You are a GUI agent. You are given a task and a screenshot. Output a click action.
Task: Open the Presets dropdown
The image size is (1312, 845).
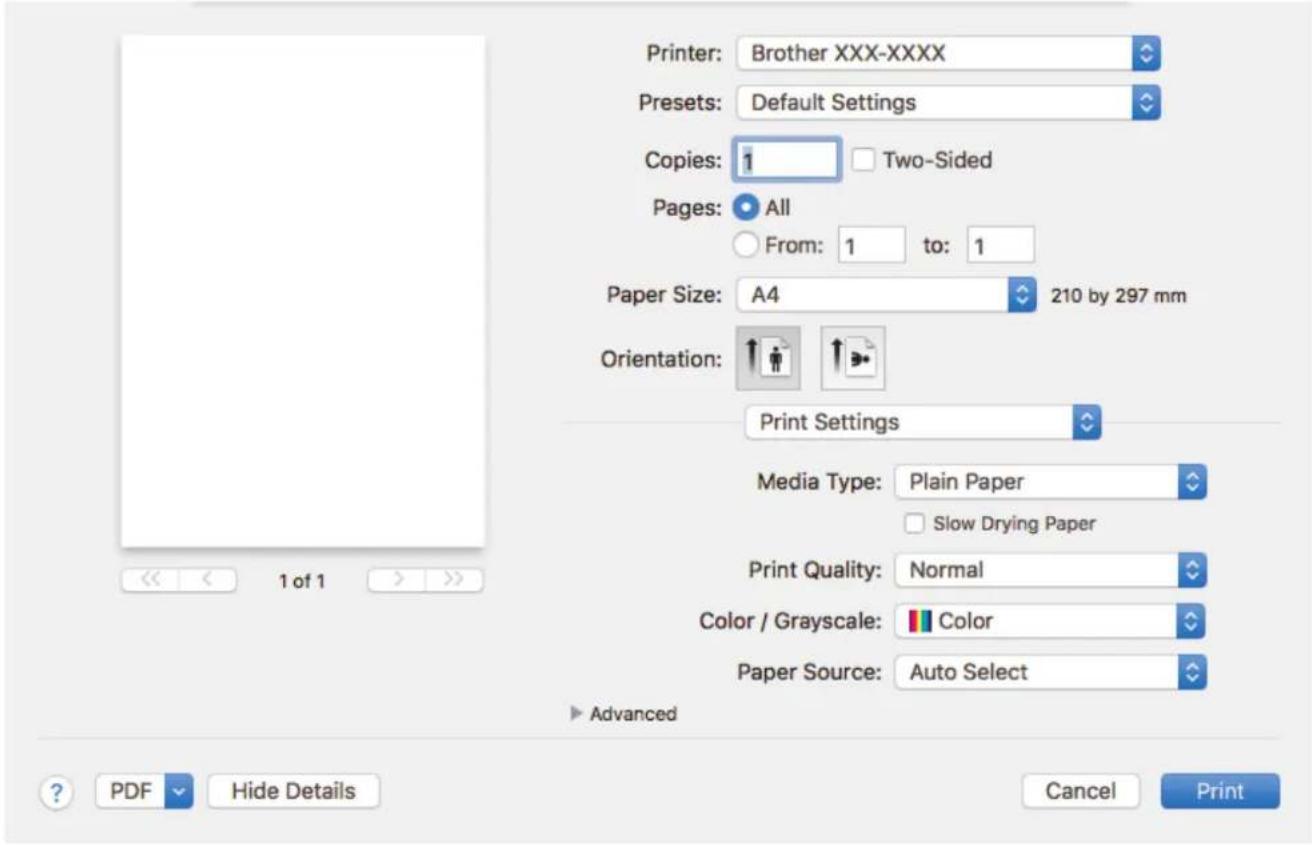[947, 102]
